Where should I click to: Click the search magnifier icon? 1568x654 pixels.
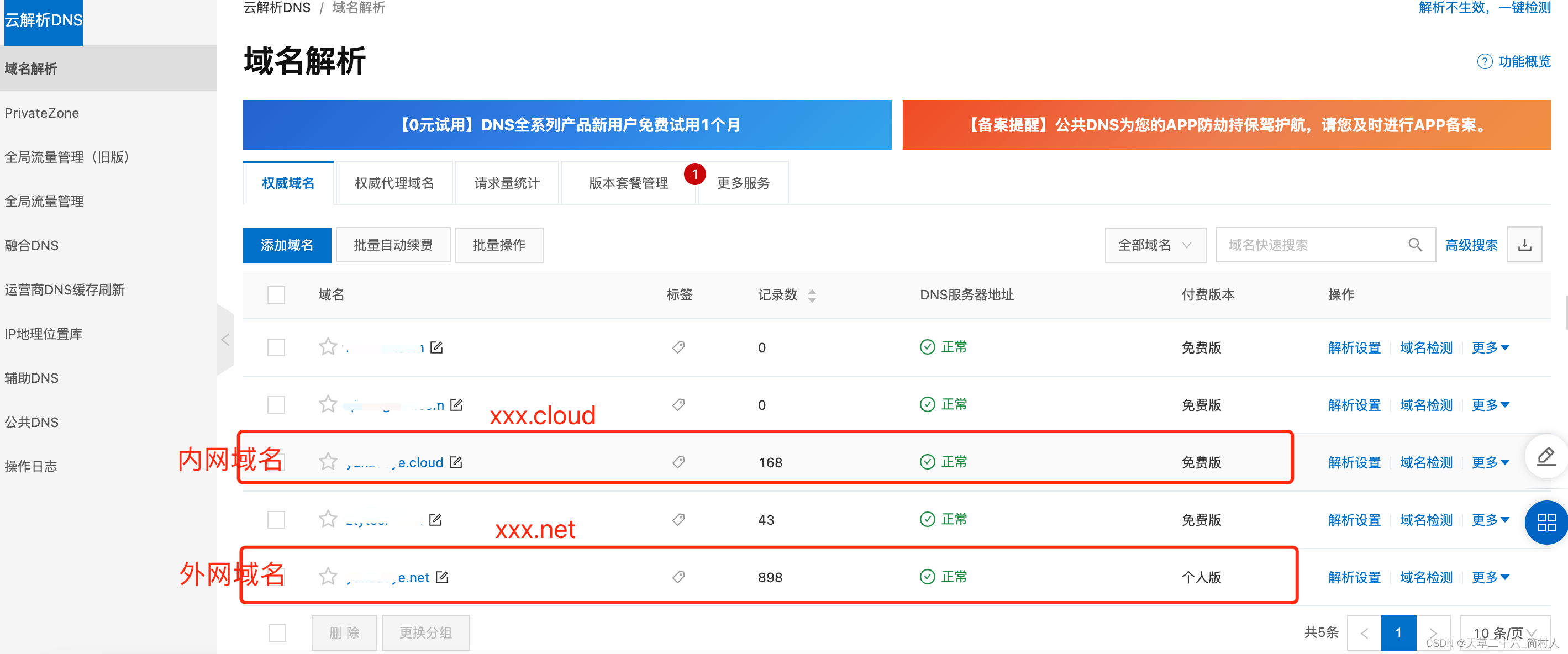pos(1415,245)
